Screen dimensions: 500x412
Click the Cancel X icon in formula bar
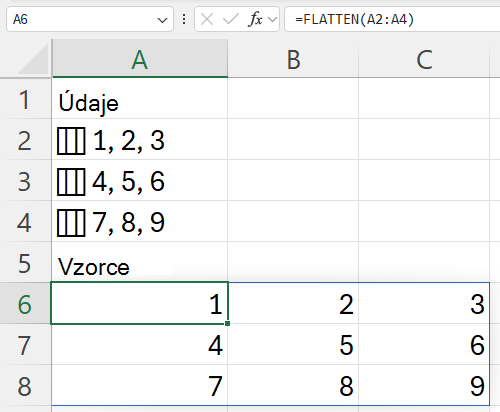[x=207, y=19]
